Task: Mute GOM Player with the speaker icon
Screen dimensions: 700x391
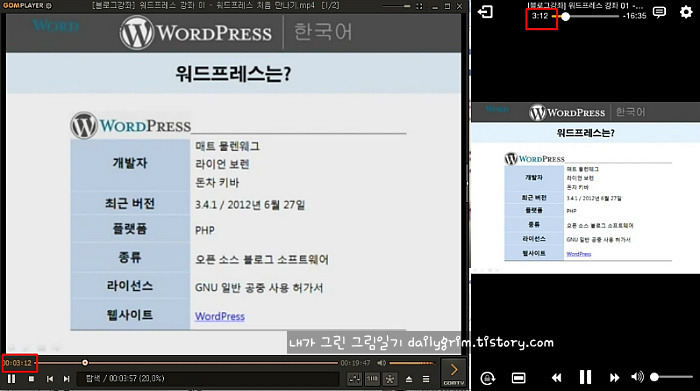Action: click(x=382, y=363)
